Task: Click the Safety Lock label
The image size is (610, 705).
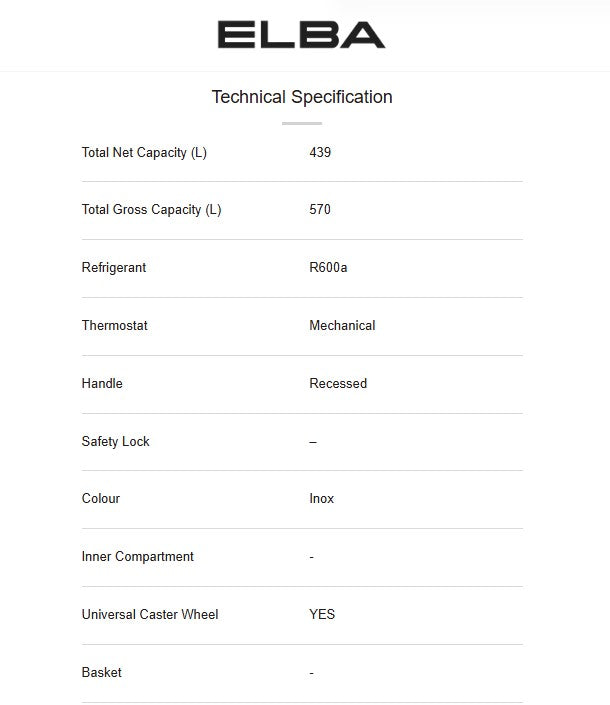Action: [x=115, y=442]
